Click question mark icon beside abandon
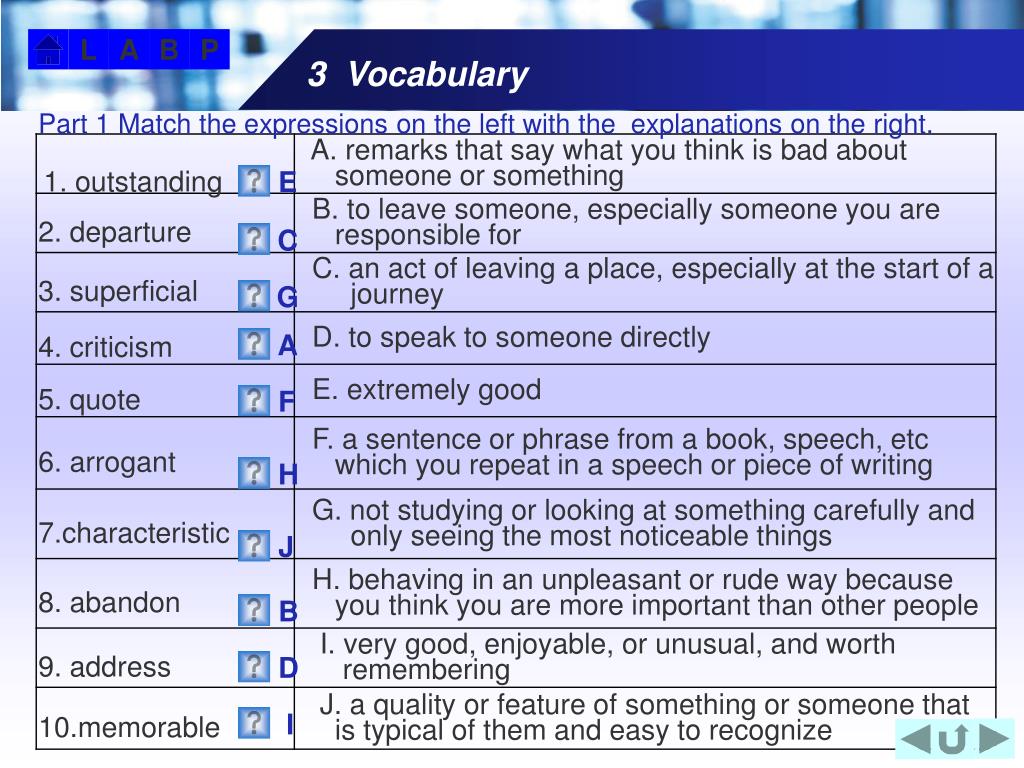The width and height of the screenshot is (1024, 768). point(254,610)
